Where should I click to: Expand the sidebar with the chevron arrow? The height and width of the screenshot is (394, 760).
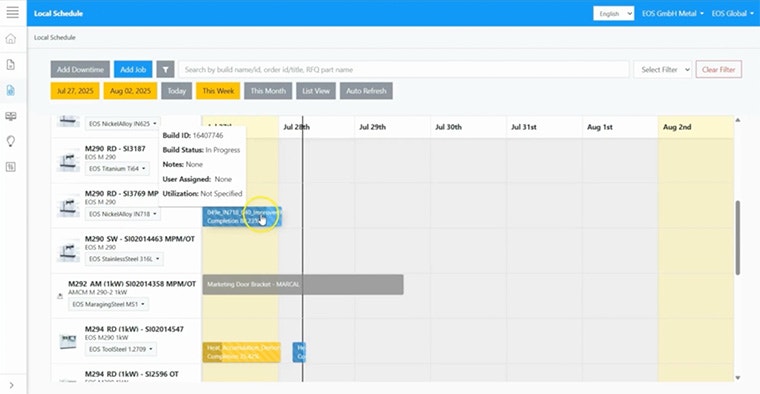pos(12,385)
